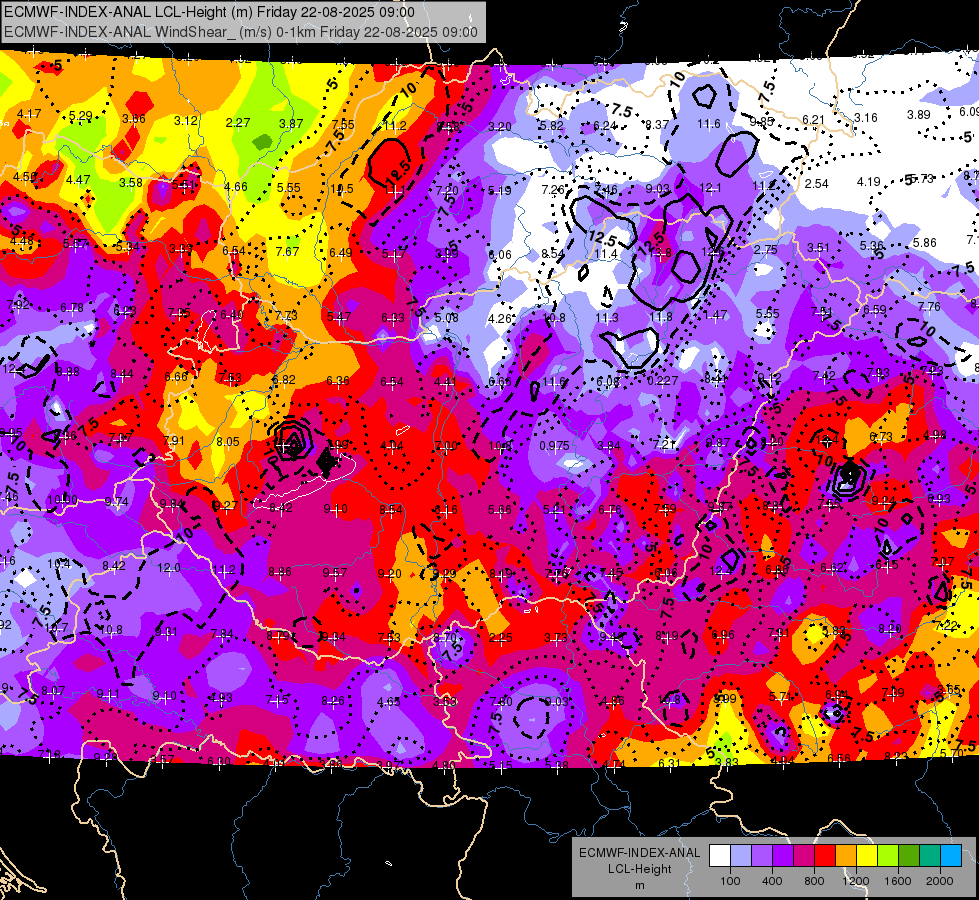Click the wind shear value '13.8'
Viewport: 979px width, 900px height.
coord(660,252)
